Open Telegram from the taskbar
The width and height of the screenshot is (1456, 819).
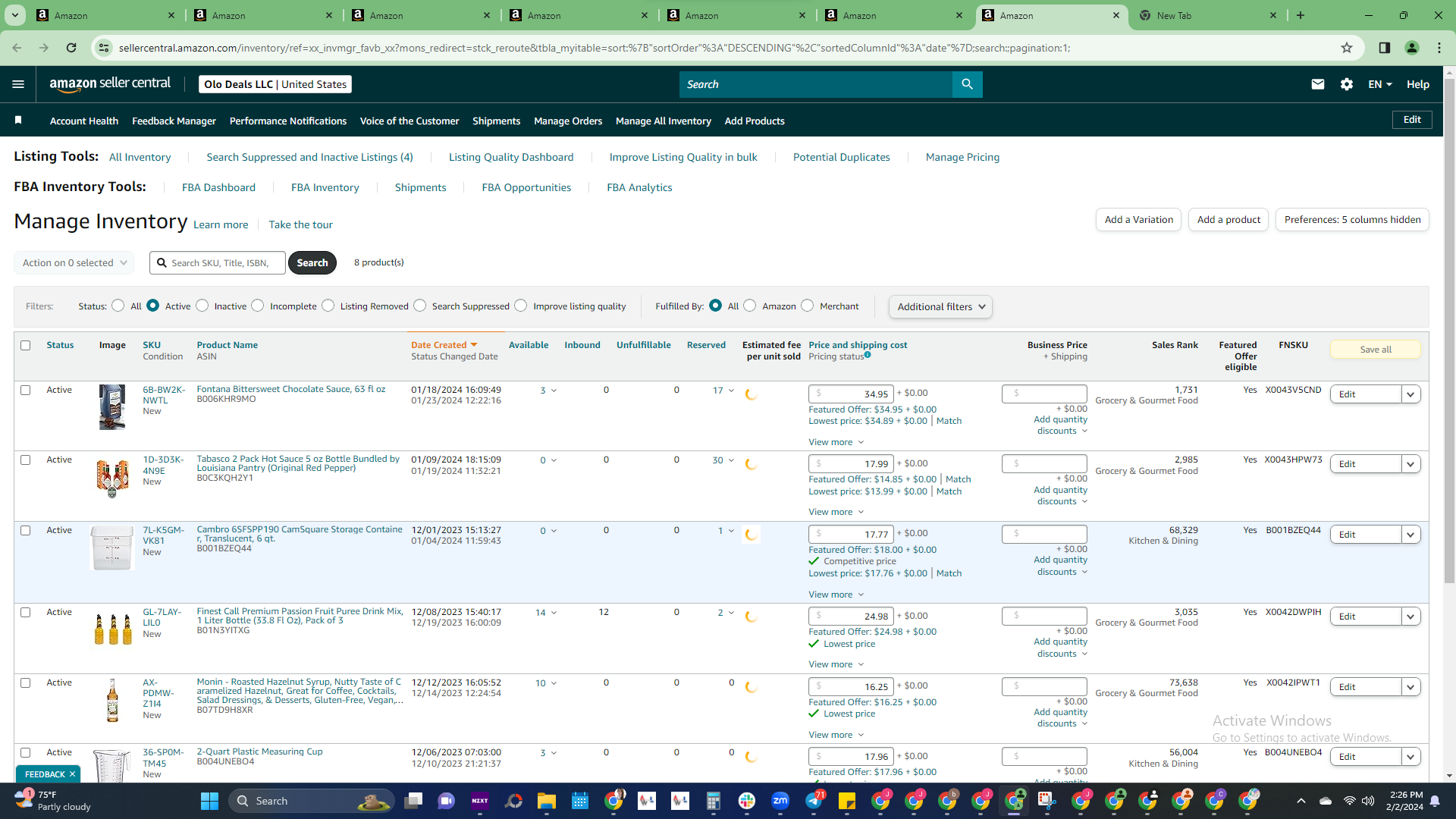tap(814, 801)
